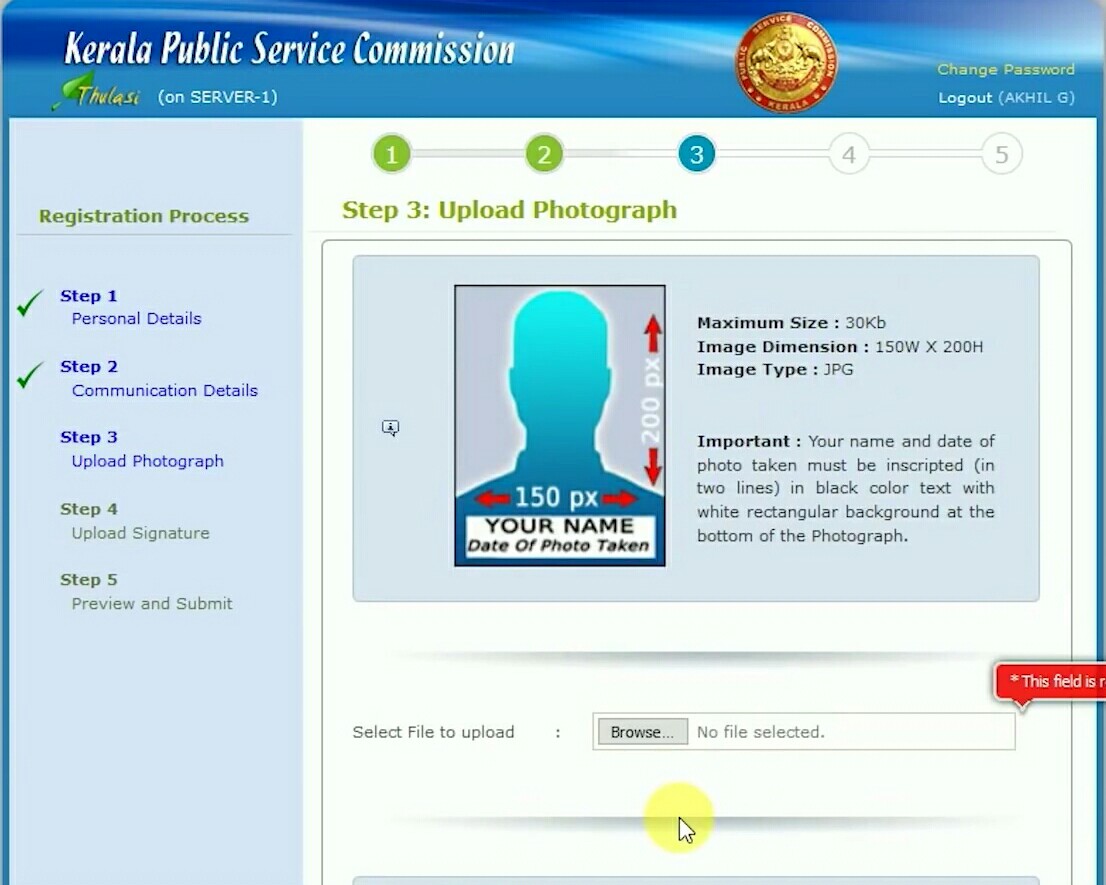This screenshot has width=1106, height=885.
Task: Open the Upload Signature step
Action: [x=139, y=533]
